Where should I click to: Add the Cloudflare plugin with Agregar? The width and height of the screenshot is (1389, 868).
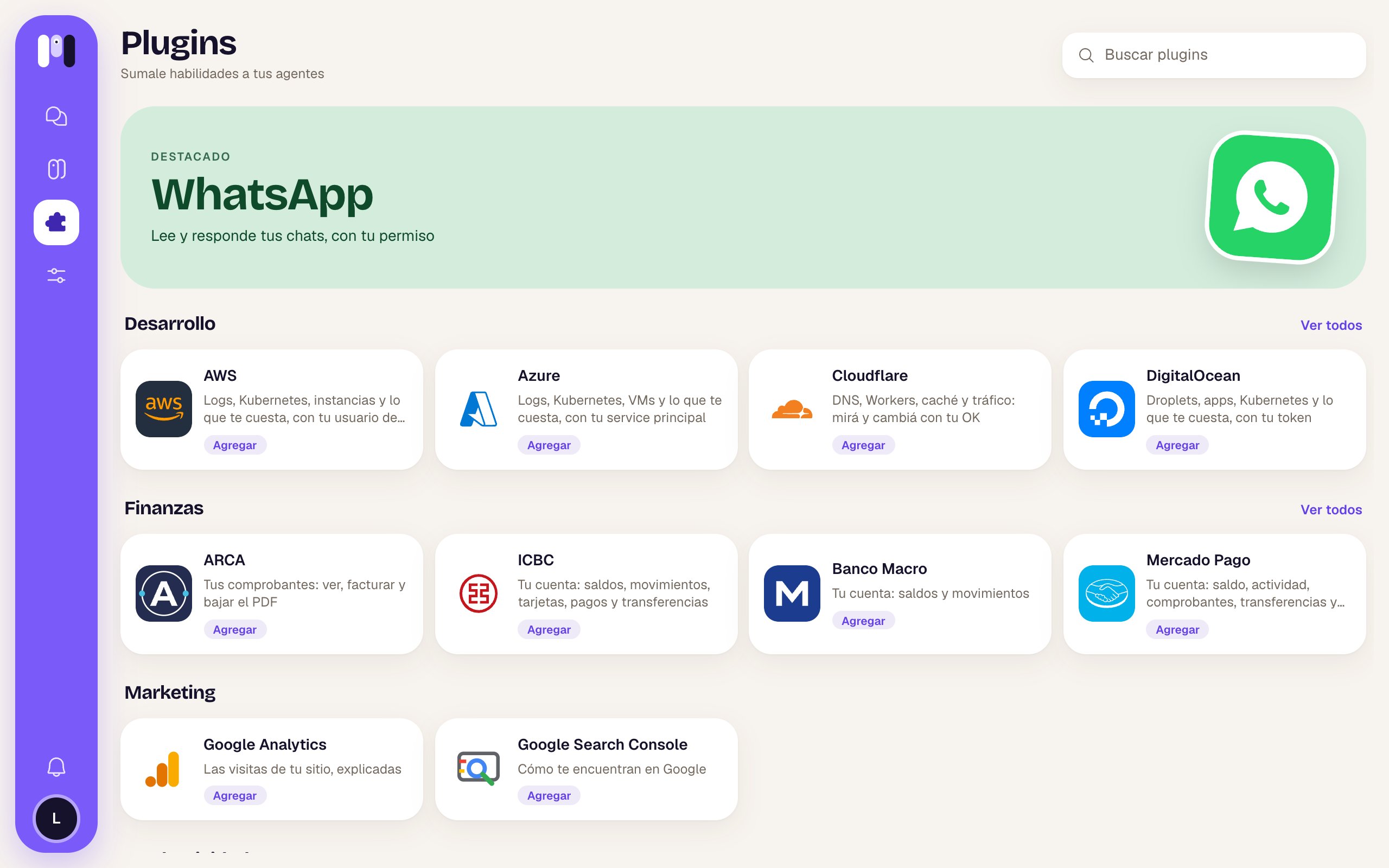863,445
